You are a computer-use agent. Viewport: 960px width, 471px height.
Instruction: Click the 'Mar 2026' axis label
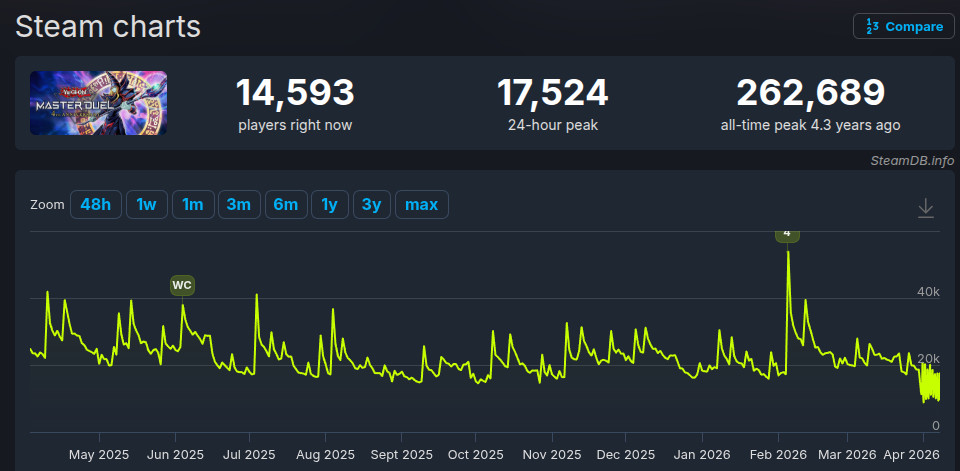click(x=847, y=455)
